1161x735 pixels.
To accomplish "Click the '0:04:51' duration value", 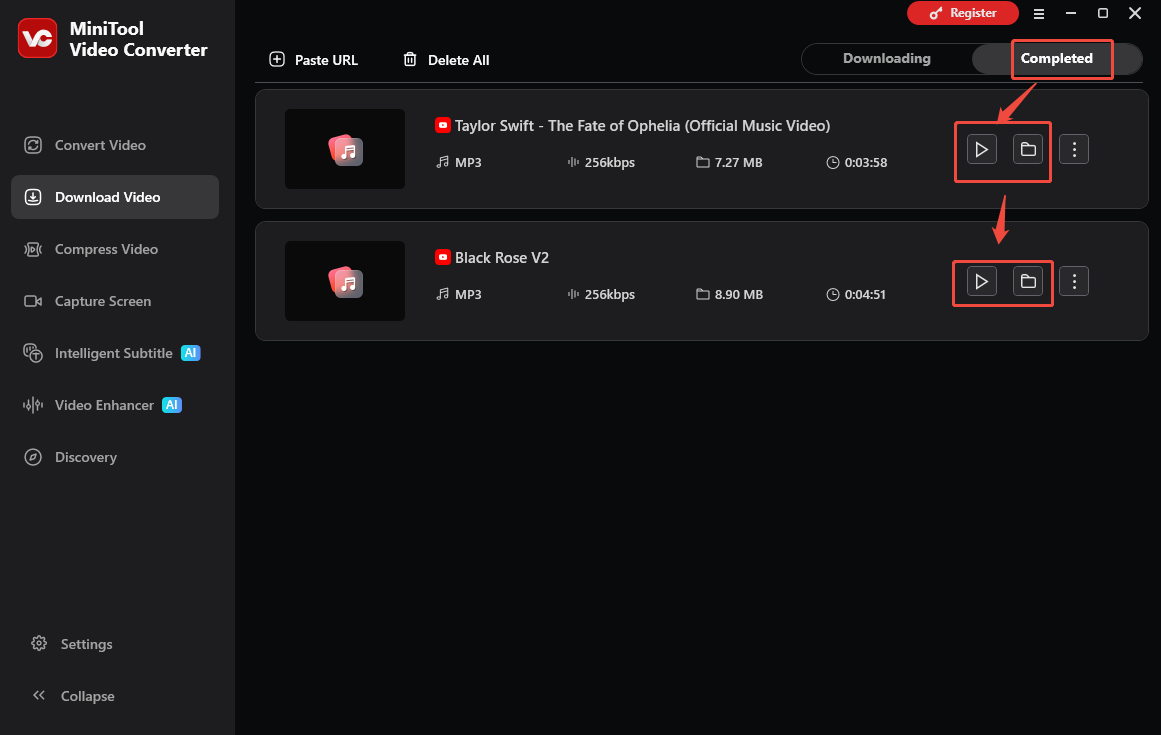I will 865,294.
